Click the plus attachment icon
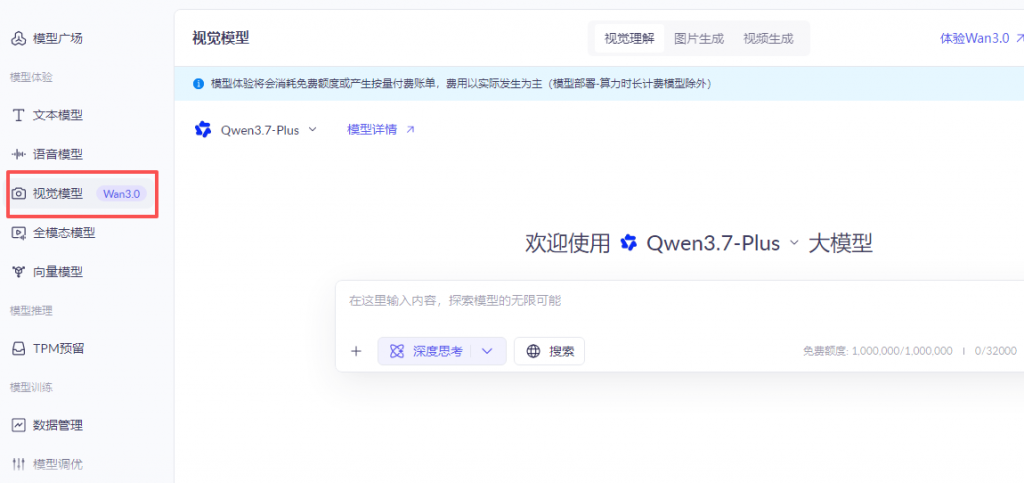The width and height of the screenshot is (1024, 483). (x=356, y=351)
